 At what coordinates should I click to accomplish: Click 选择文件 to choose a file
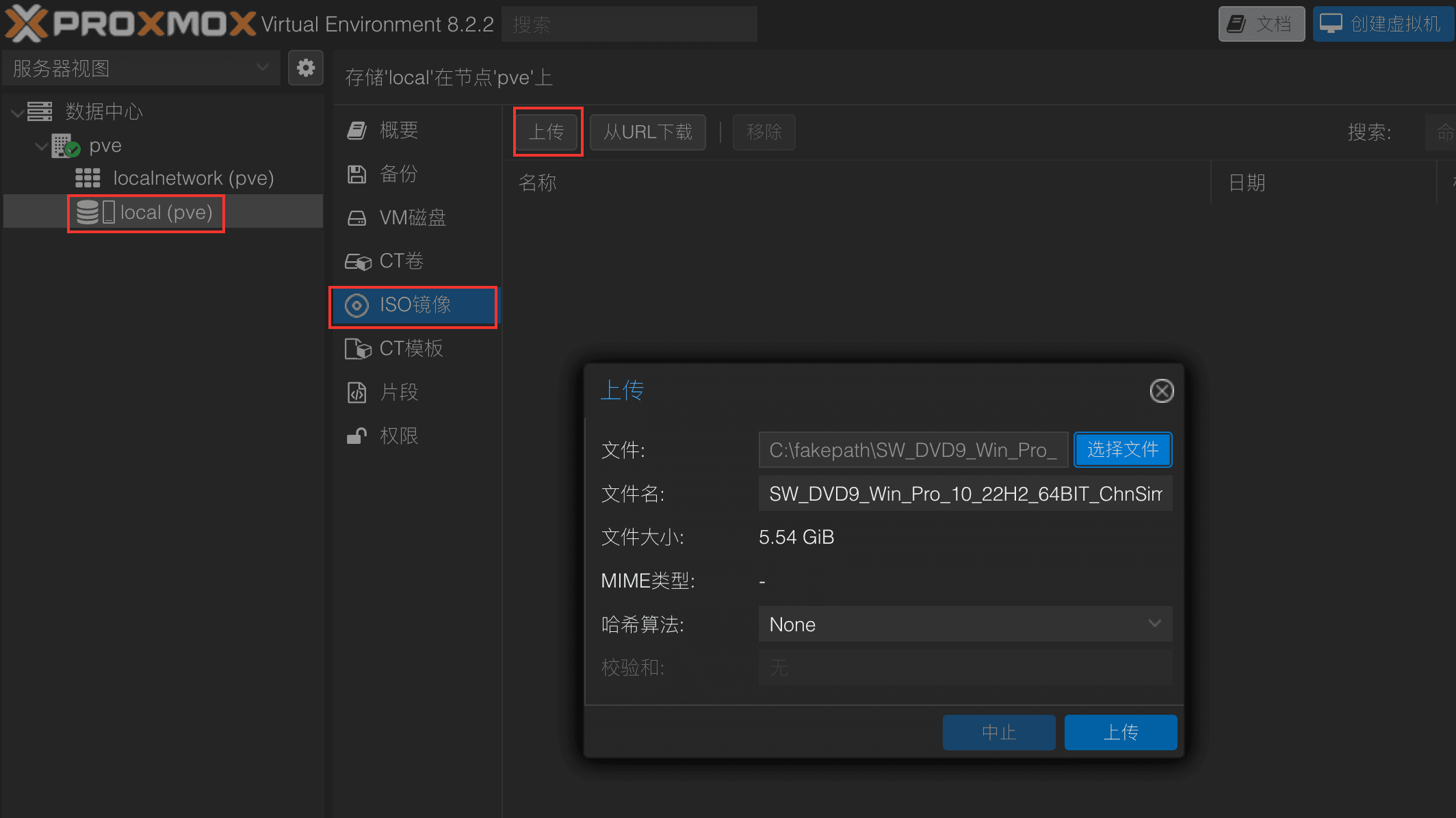point(1122,449)
